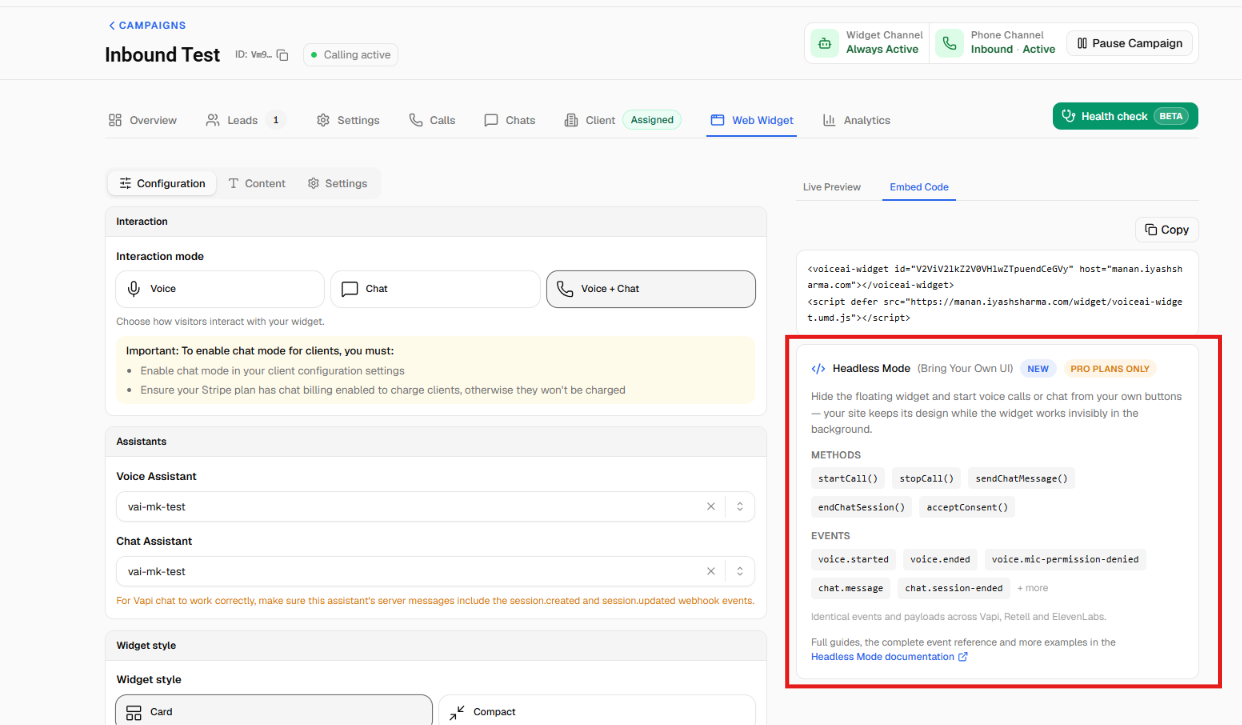Choose Voice interaction mode
Screen dimensions: 1242x725
(220, 289)
